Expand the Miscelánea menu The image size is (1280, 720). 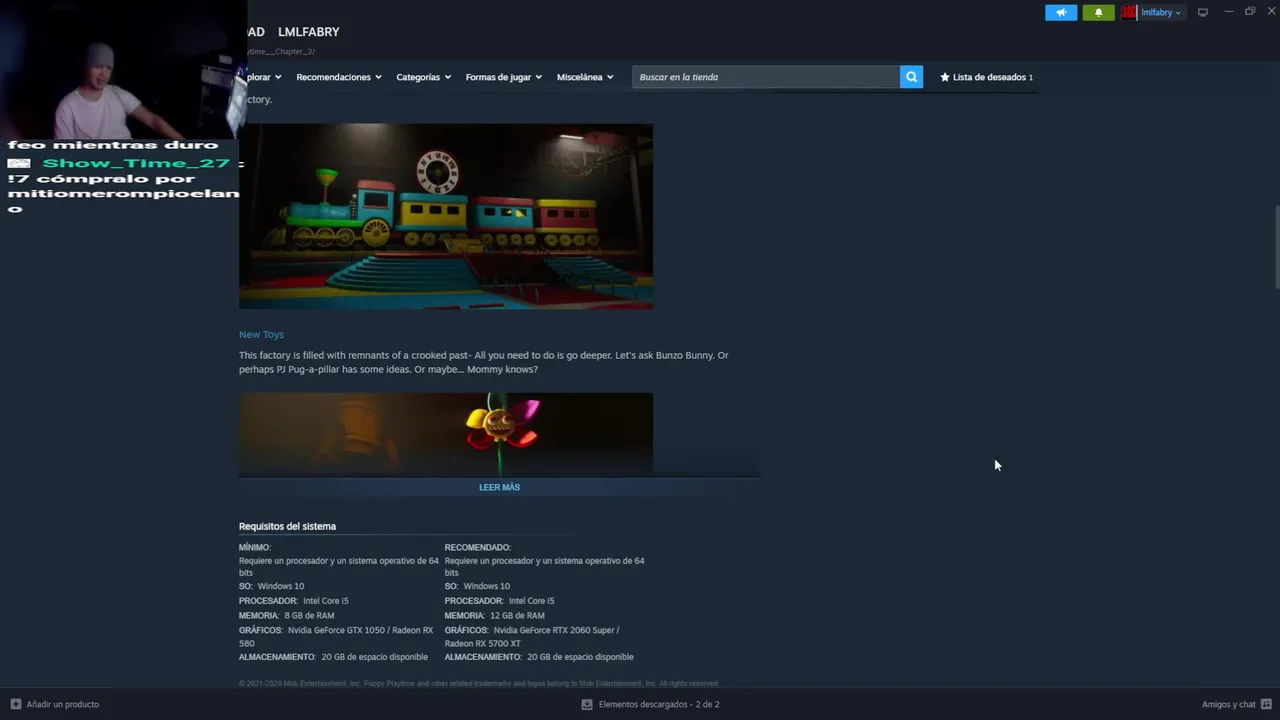[x=585, y=77]
